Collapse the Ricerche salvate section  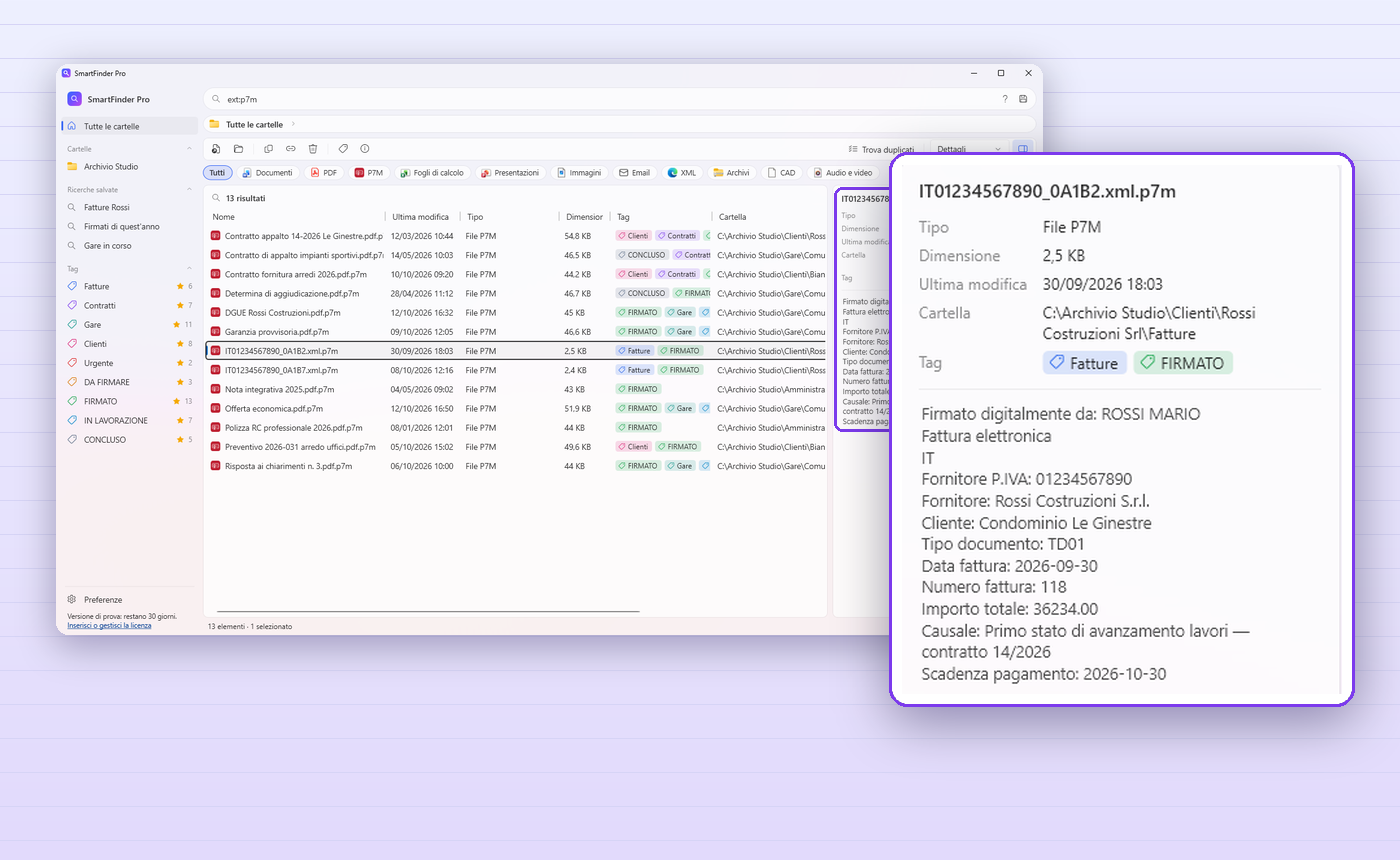[x=190, y=189]
